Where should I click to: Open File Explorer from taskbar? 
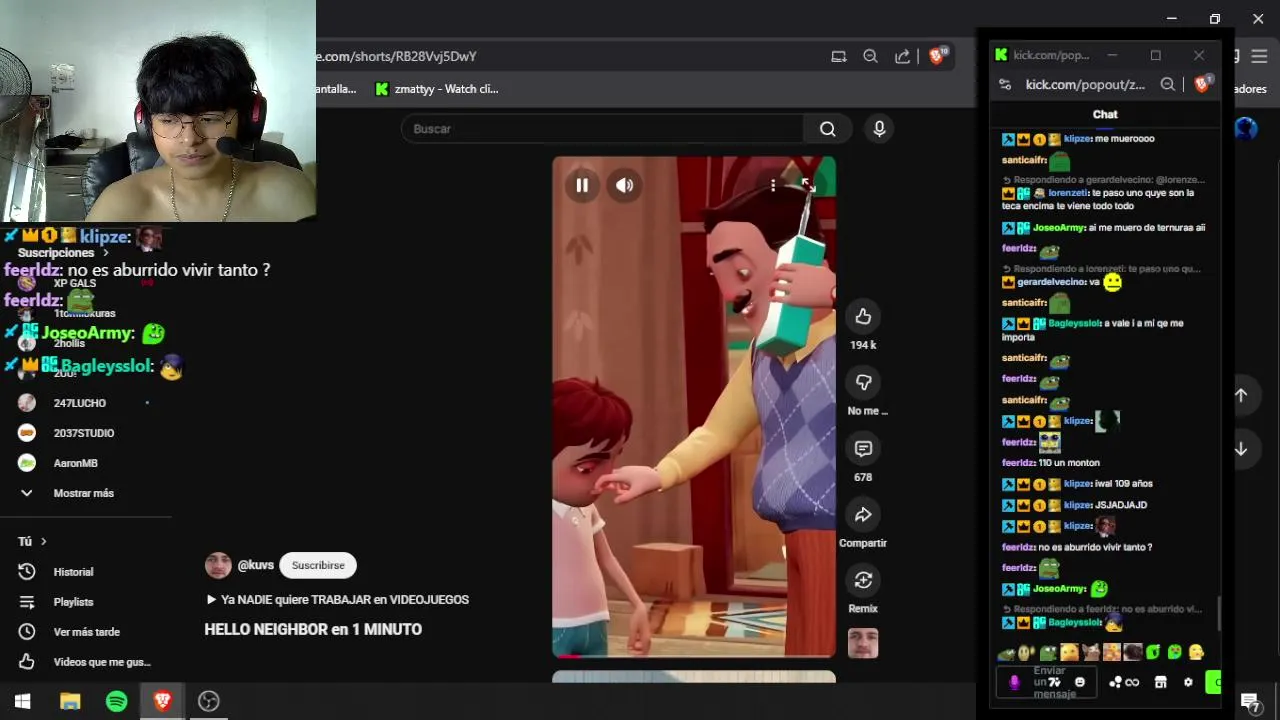coord(70,701)
